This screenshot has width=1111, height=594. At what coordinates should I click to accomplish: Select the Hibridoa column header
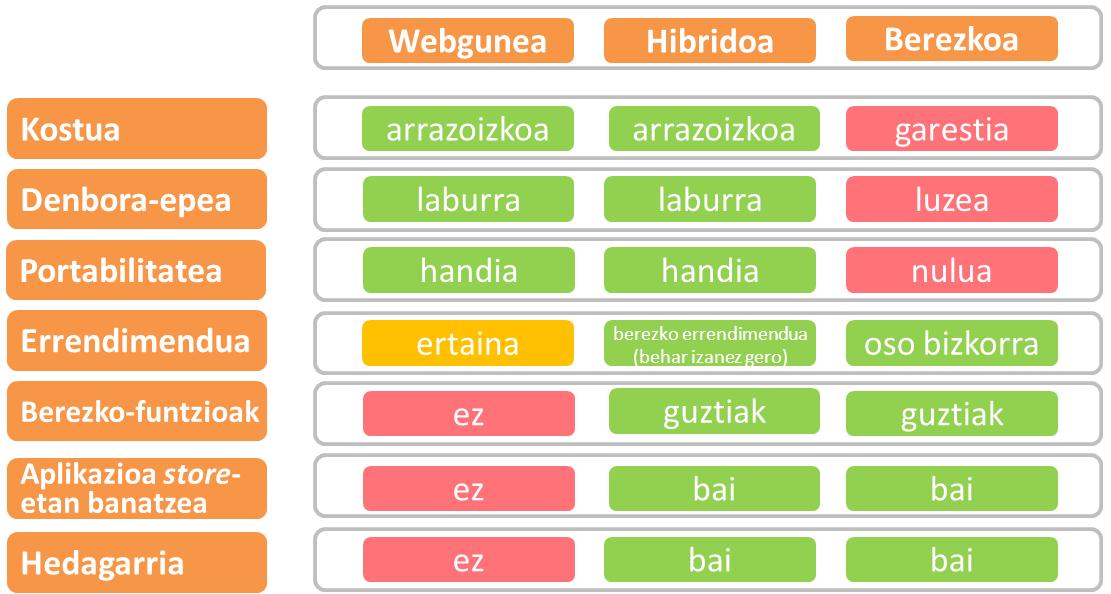(712, 41)
